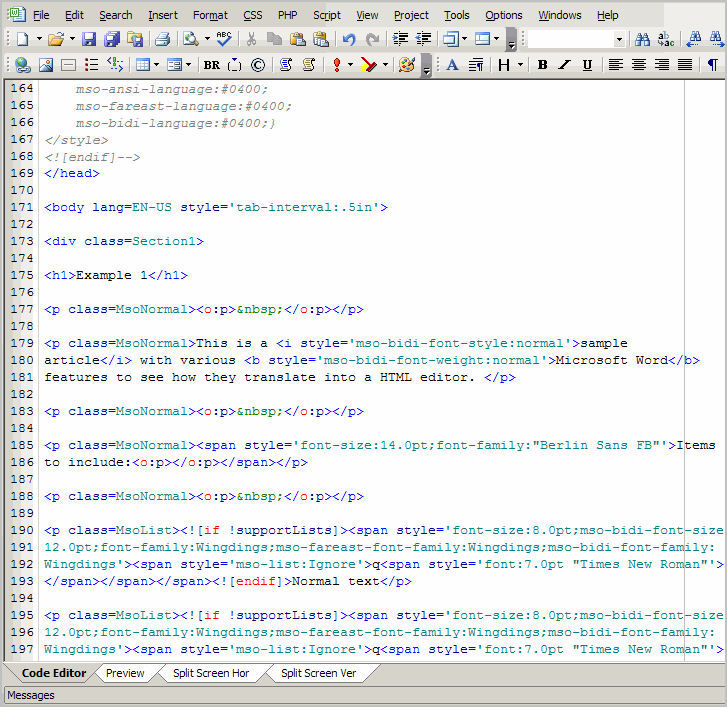Image resolution: width=727 pixels, height=707 pixels.
Task: Toggle italic formatting
Action: (x=564, y=65)
